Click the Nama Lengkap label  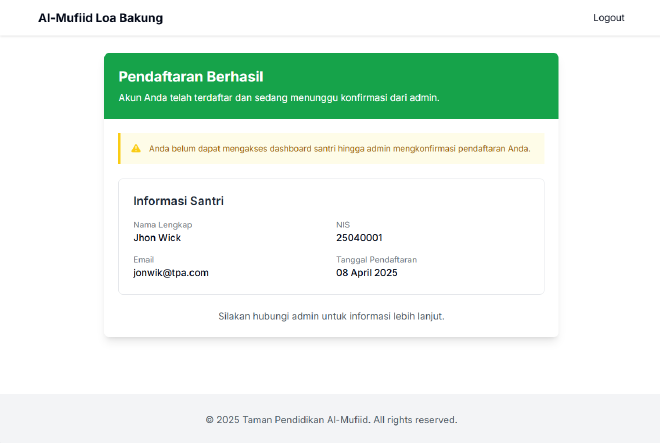(x=162, y=225)
